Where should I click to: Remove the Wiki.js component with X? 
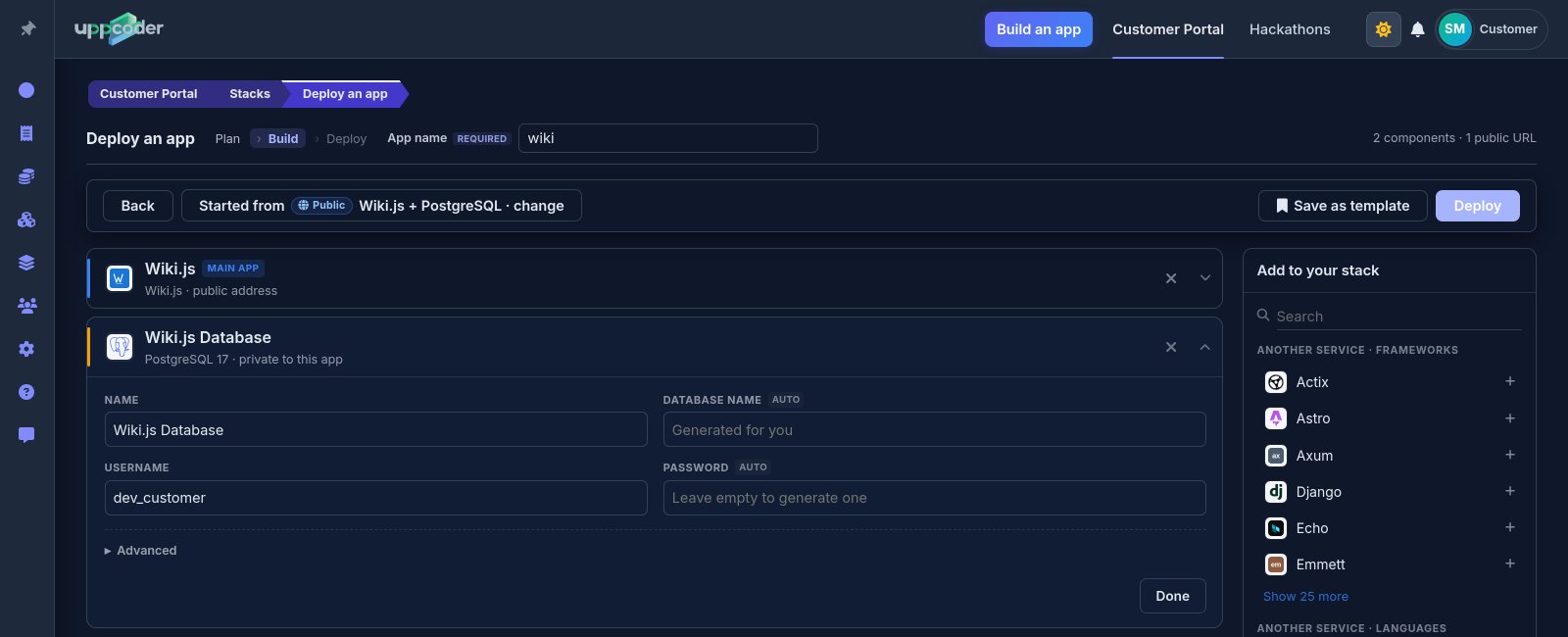pyautogui.click(x=1170, y=278)
